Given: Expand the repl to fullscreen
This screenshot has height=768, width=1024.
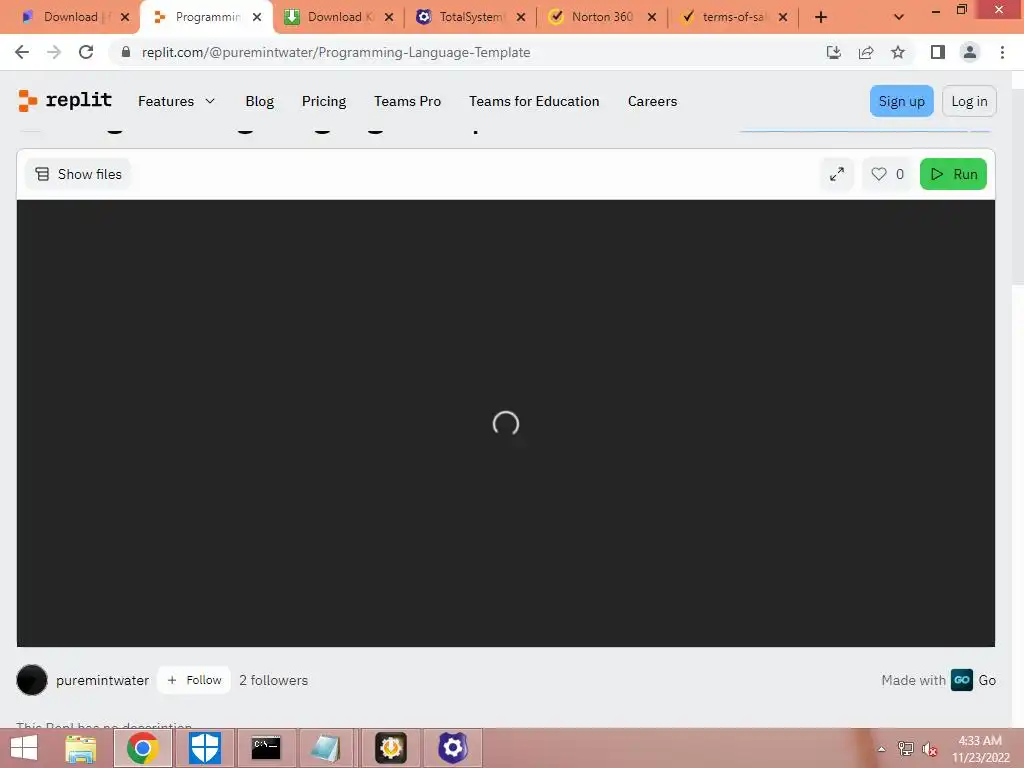Looking at the screenshot, I should click(837, 174).
